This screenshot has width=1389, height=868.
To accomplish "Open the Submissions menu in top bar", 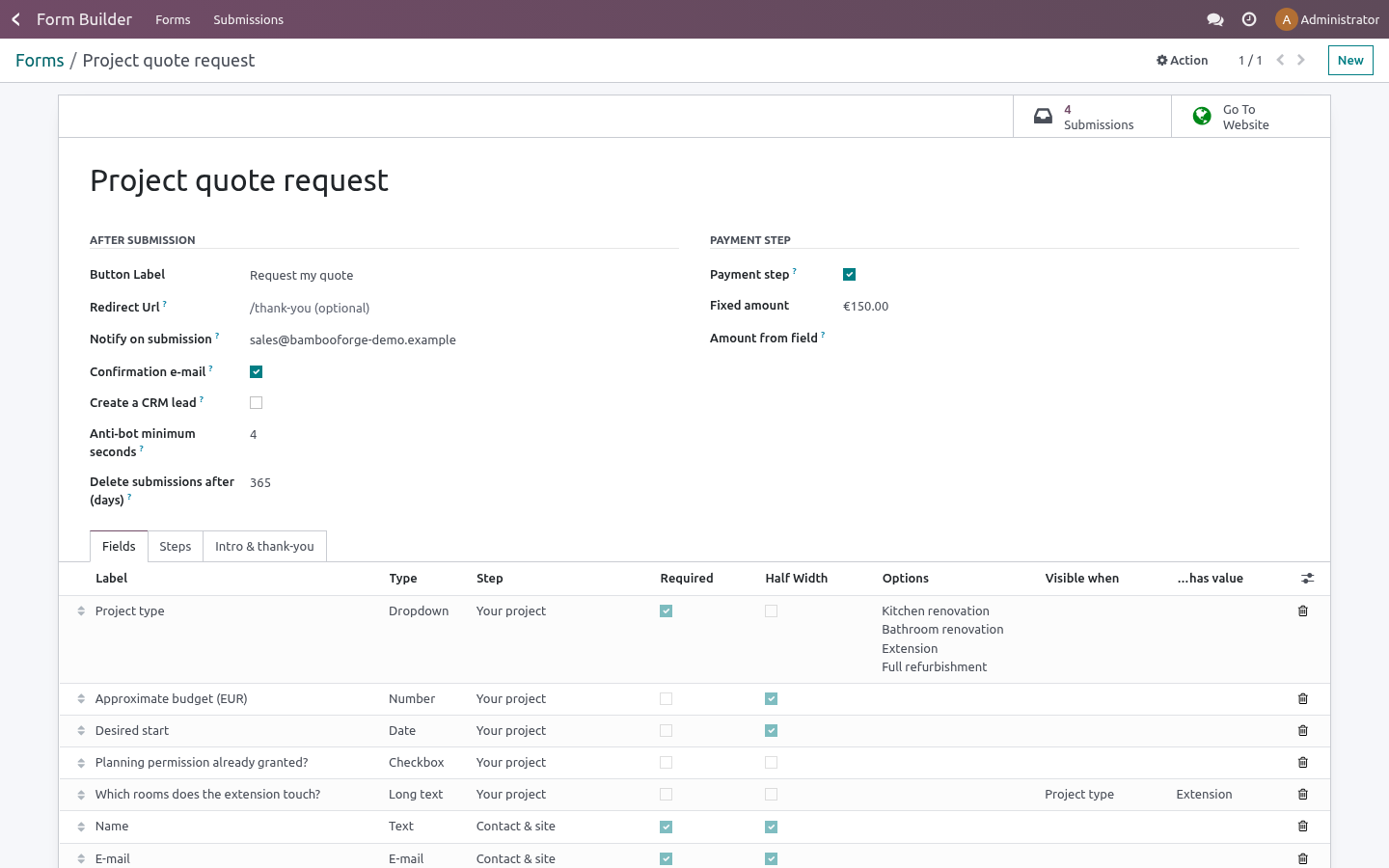I will click(248, 19).
